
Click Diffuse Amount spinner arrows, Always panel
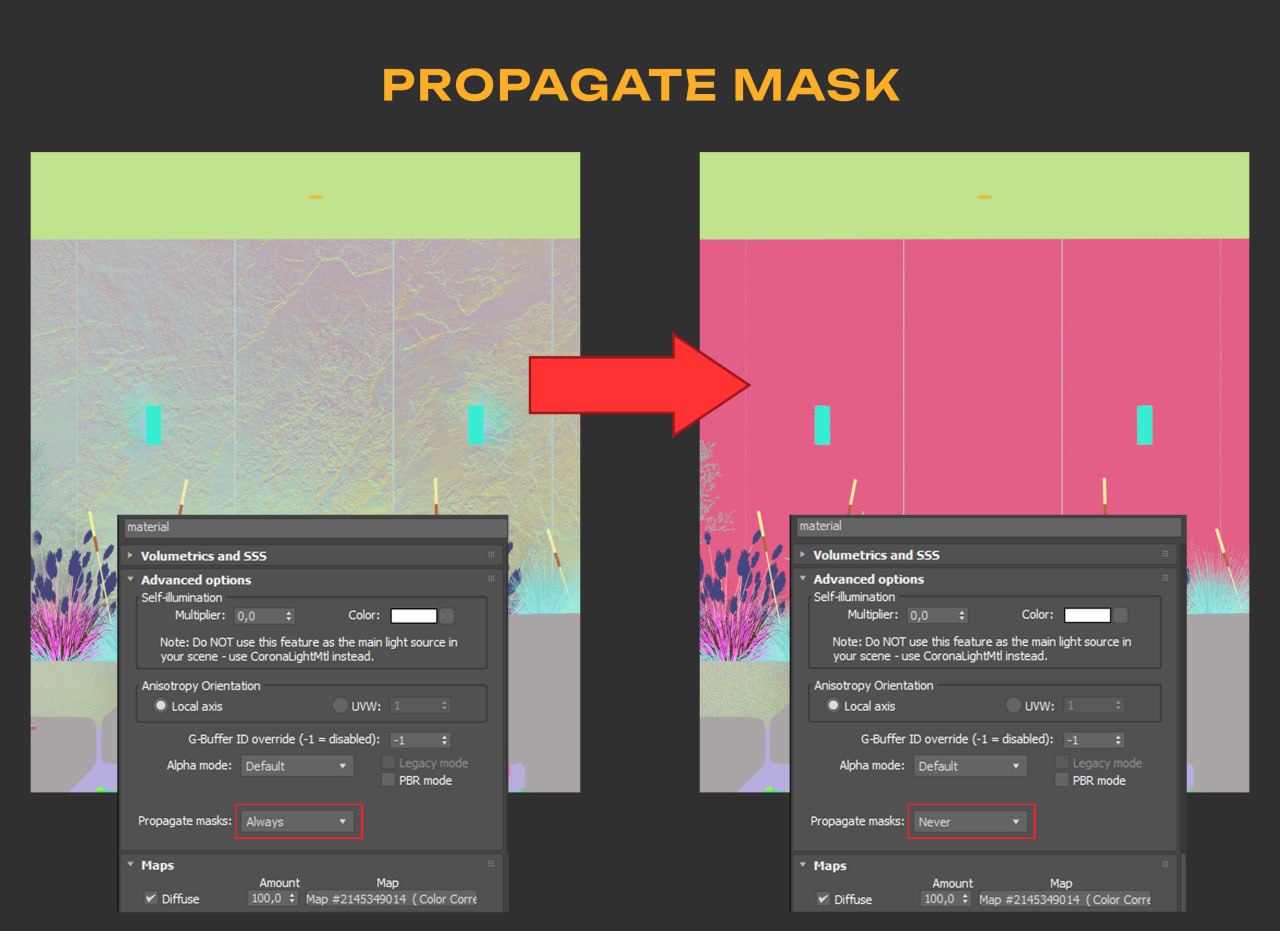pyautogui.click(x=293, y=899)
